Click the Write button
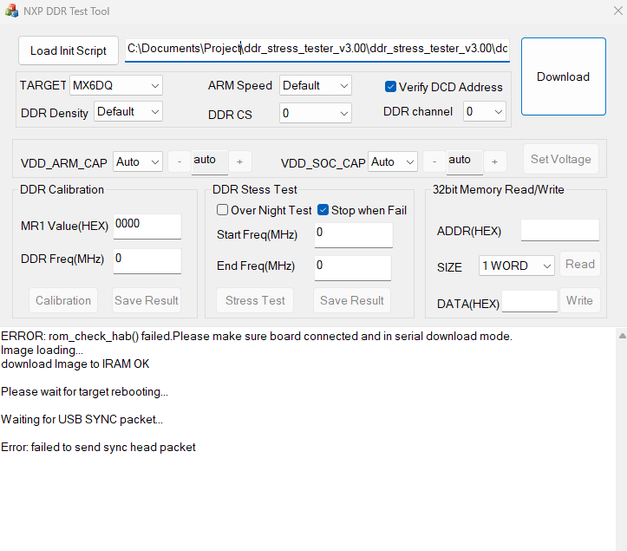Image resolution: width=627 pixels, height=551 pixels. click(x=580, y=300)
